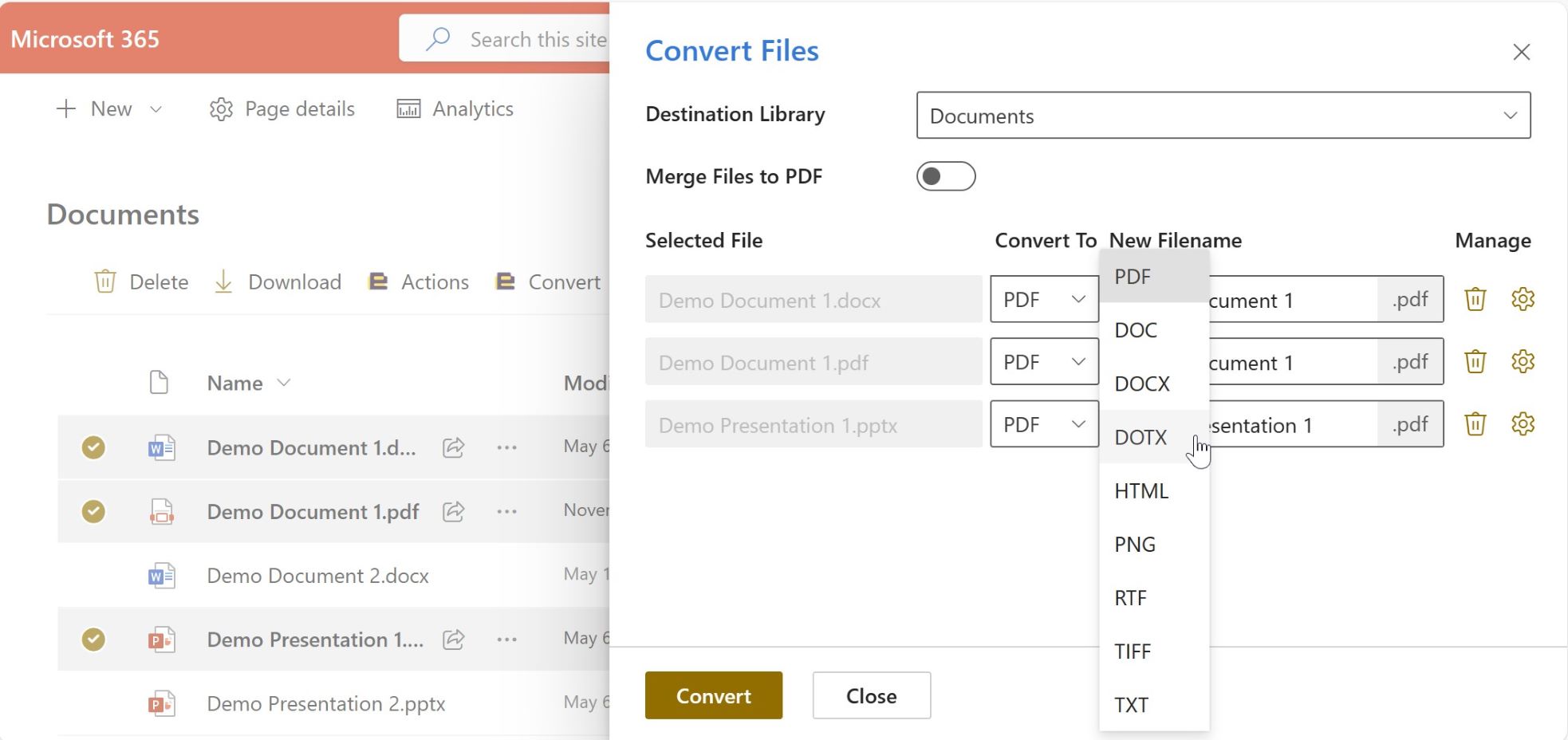Image resolution: width=1568 pixels, height=740 pixels.
Task: Enable the Merge Files to PDF toggle
Action: point(945,176)
